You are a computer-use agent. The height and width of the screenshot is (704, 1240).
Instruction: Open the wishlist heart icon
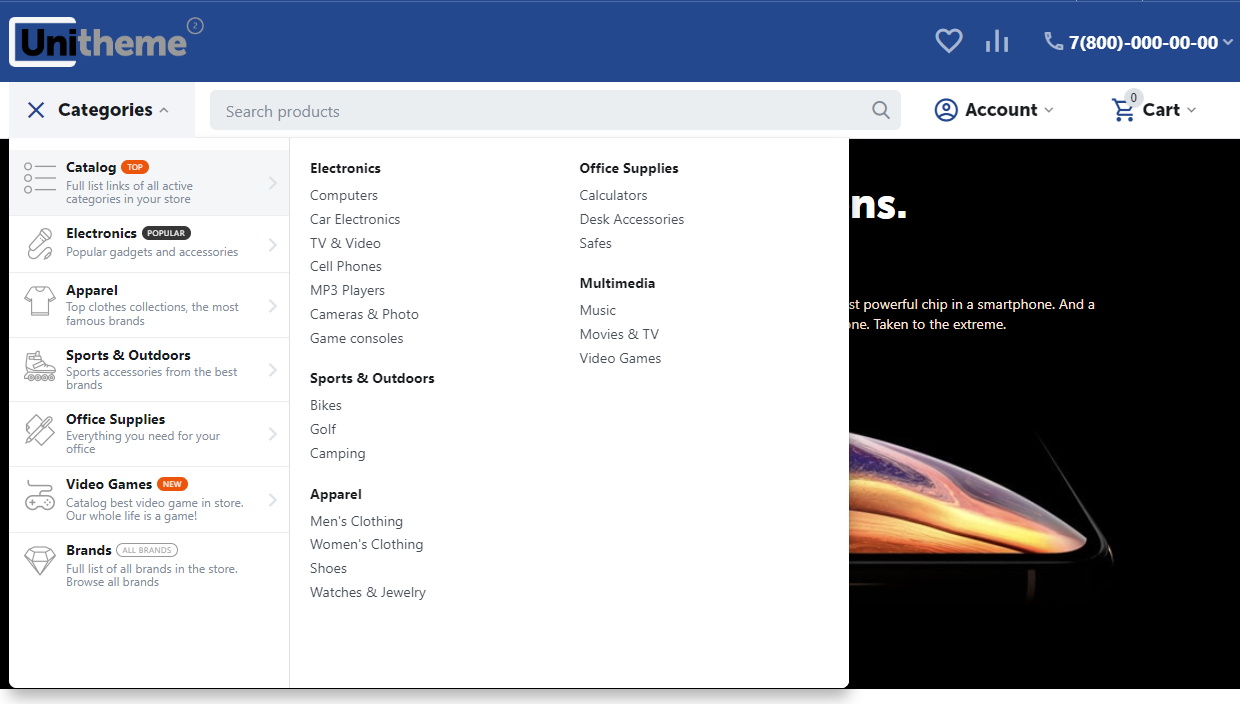coord(948,41)
